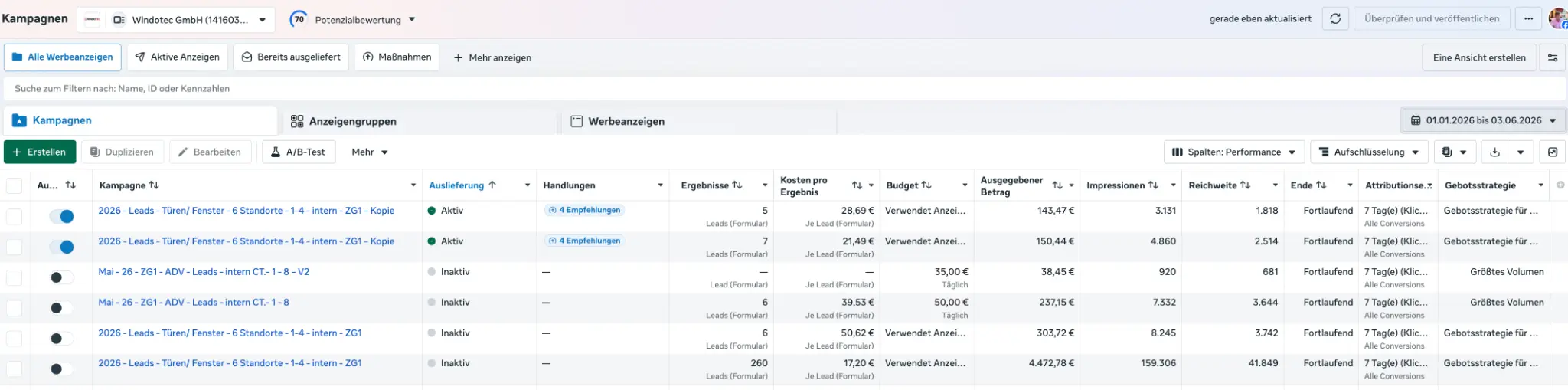Open filter settings icon next to Eine Ansicht erstellen
The image size is (1568, 390).
tap(1553, 57)
